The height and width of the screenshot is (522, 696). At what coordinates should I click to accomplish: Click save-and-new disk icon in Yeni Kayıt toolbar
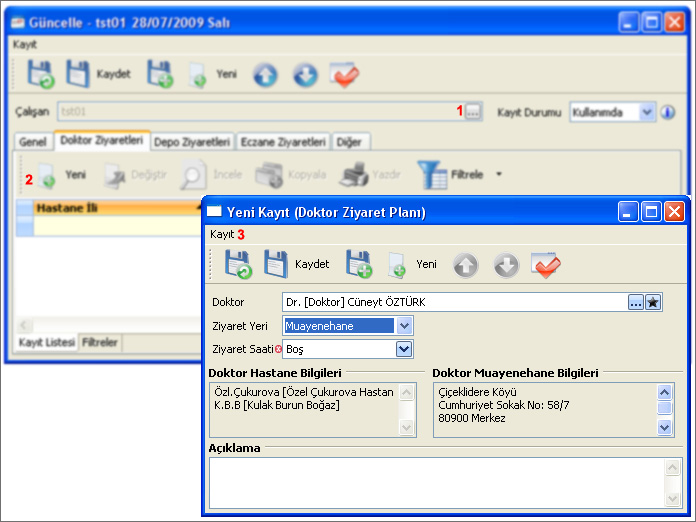(x=359, y=265)
